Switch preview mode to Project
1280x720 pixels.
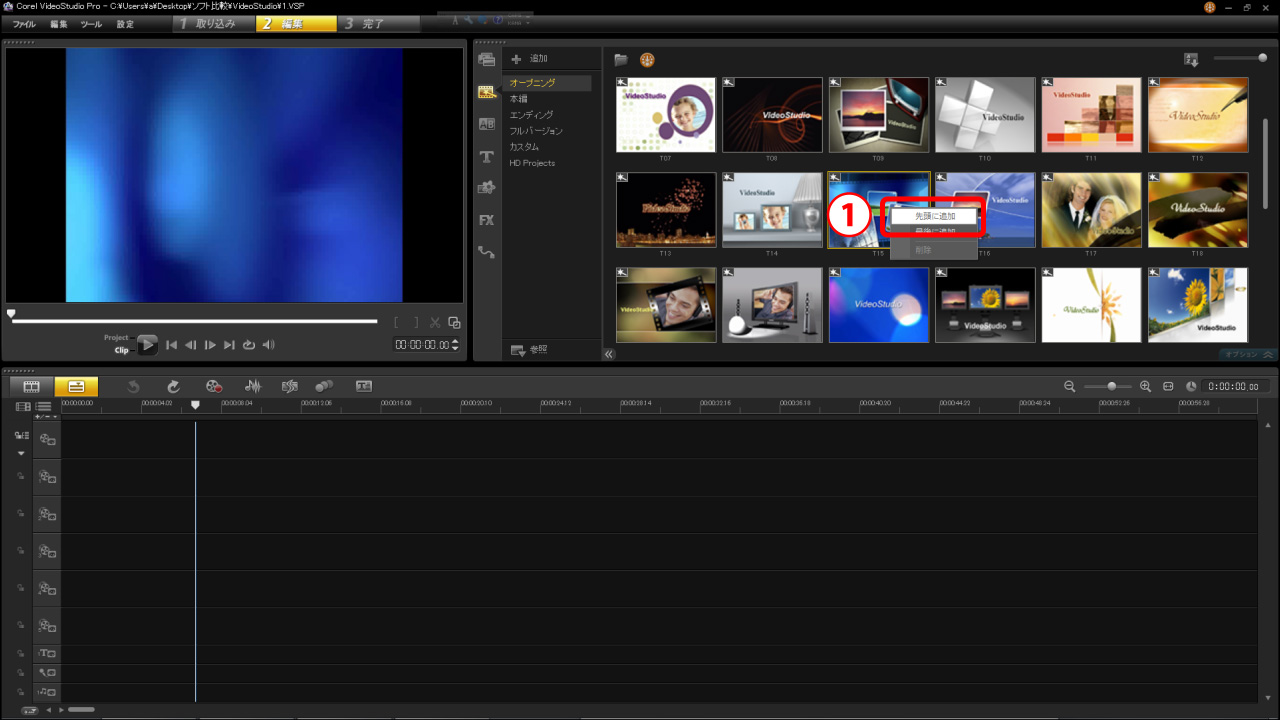(x=116, y=338)
